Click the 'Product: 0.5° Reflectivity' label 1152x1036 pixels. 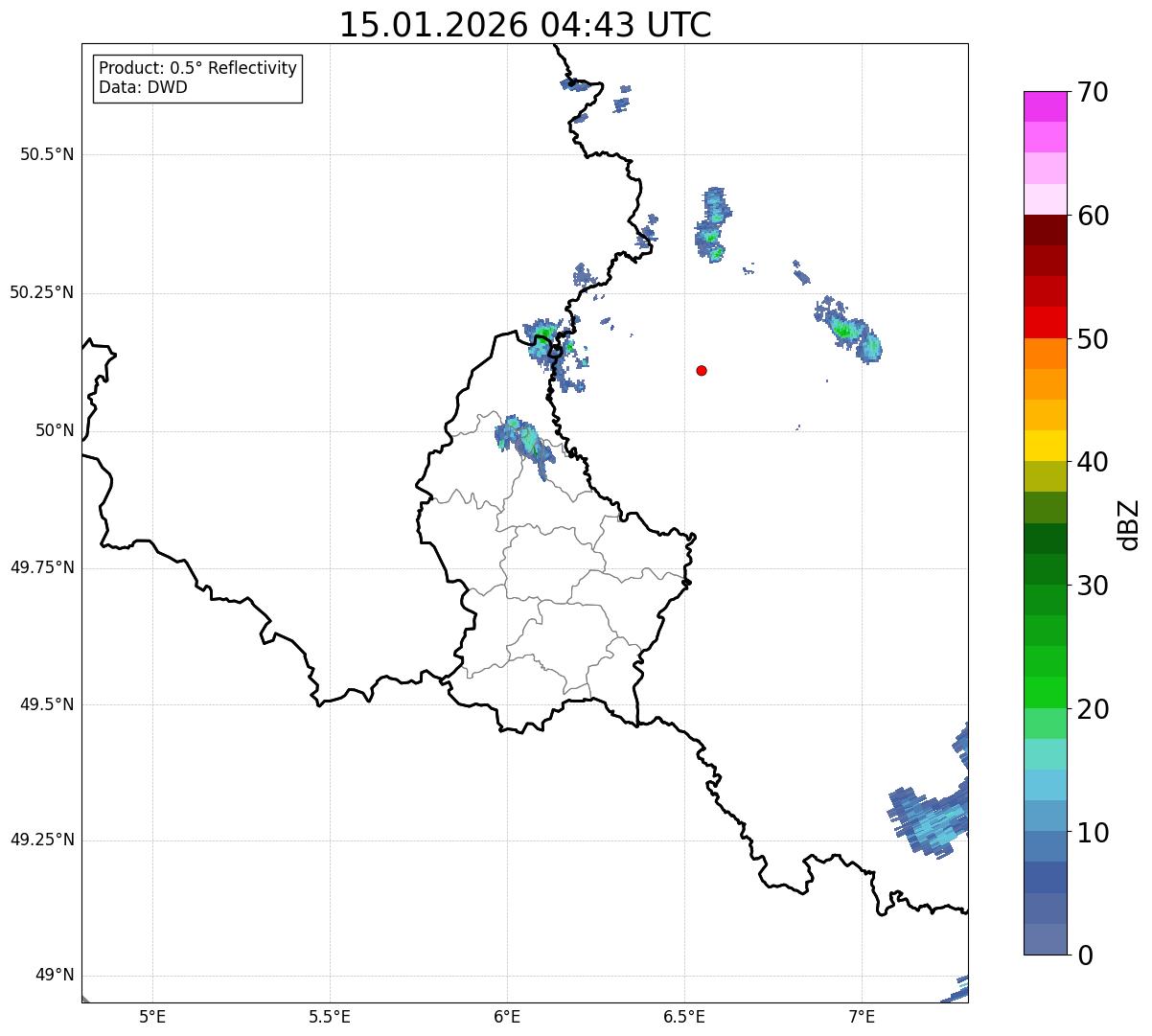(x=197, y=68)
